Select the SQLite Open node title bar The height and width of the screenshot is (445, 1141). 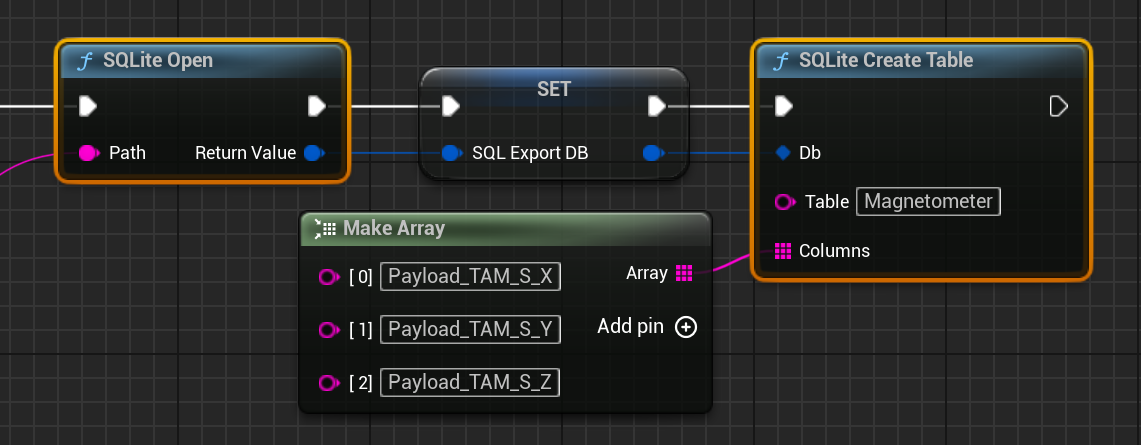click(x=157, y=60)
